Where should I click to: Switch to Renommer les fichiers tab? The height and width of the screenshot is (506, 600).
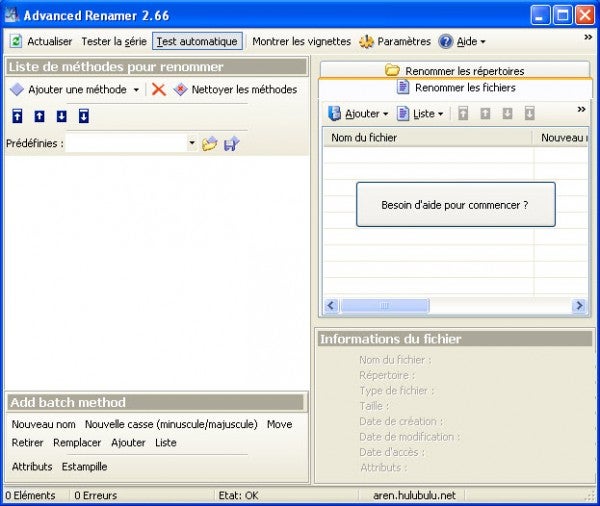point(455,87)
